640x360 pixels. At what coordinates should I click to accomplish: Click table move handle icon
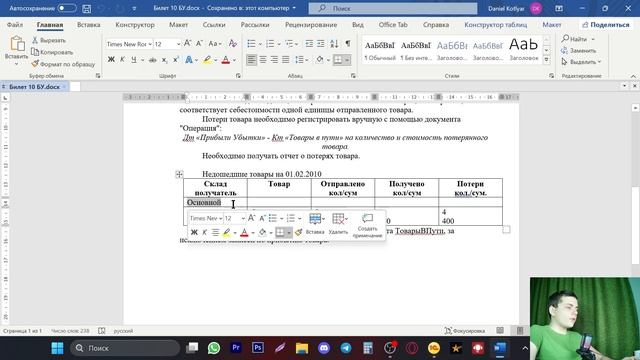pyautogui.click(x=179, y=174)
